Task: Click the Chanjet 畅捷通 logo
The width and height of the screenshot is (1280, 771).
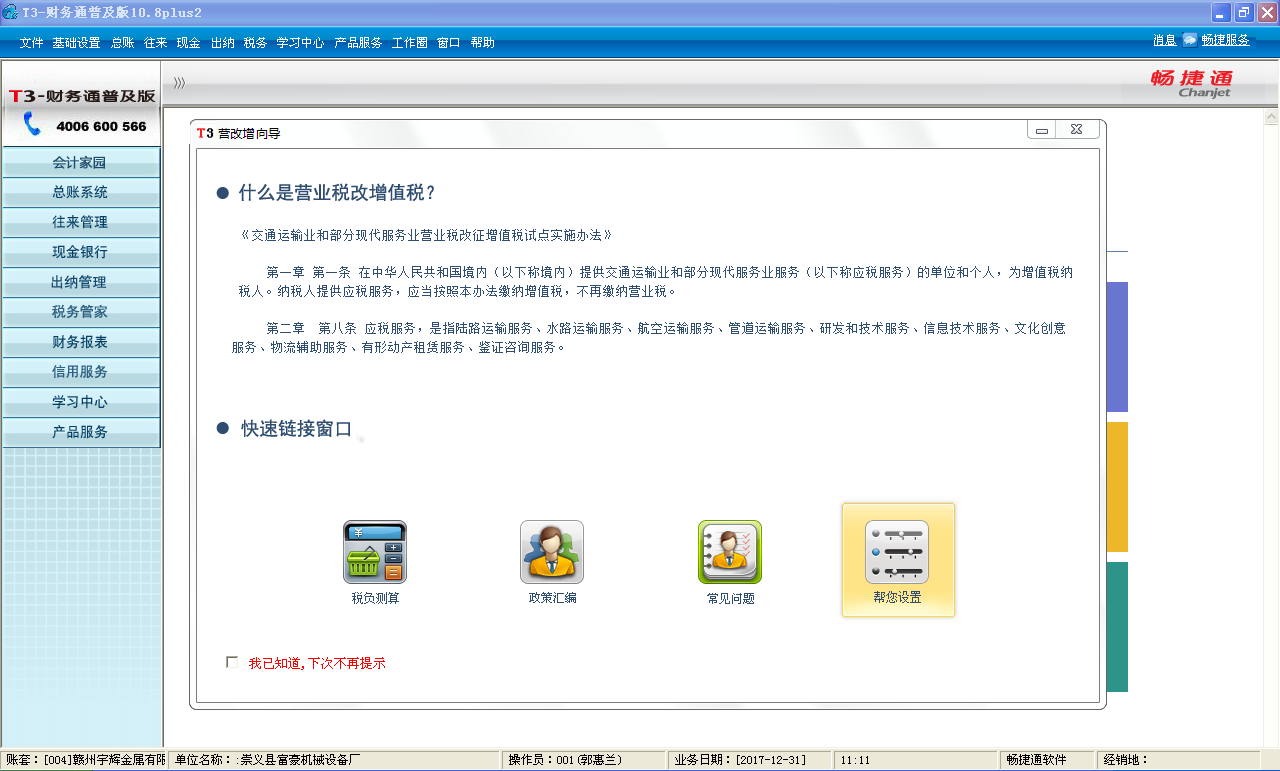Action: point(1191,84)
